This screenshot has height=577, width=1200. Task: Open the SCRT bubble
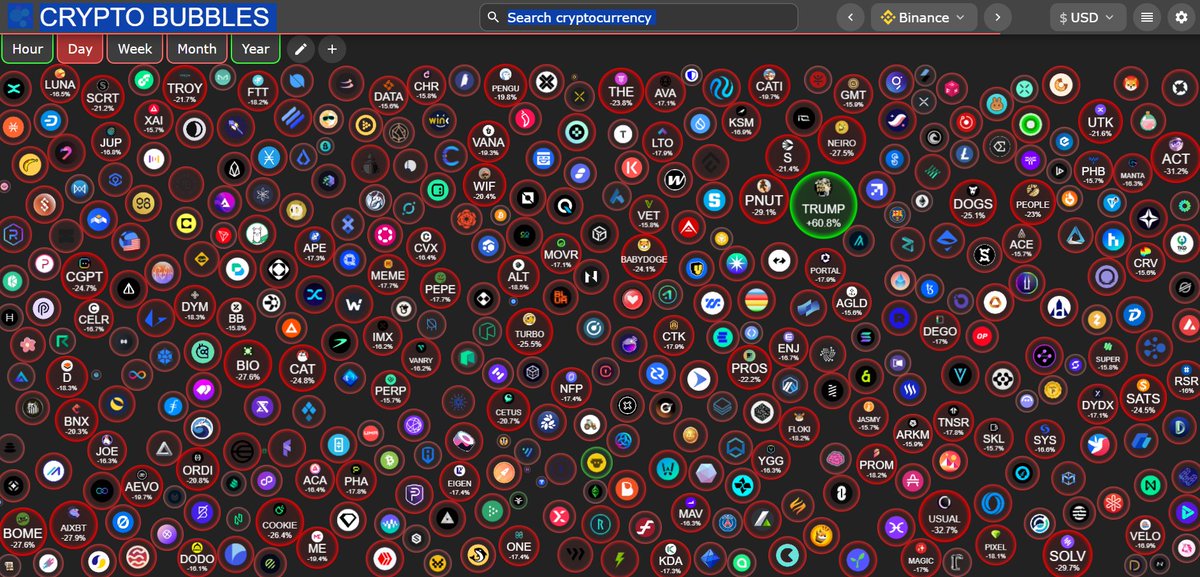click(x=103, y=97)
